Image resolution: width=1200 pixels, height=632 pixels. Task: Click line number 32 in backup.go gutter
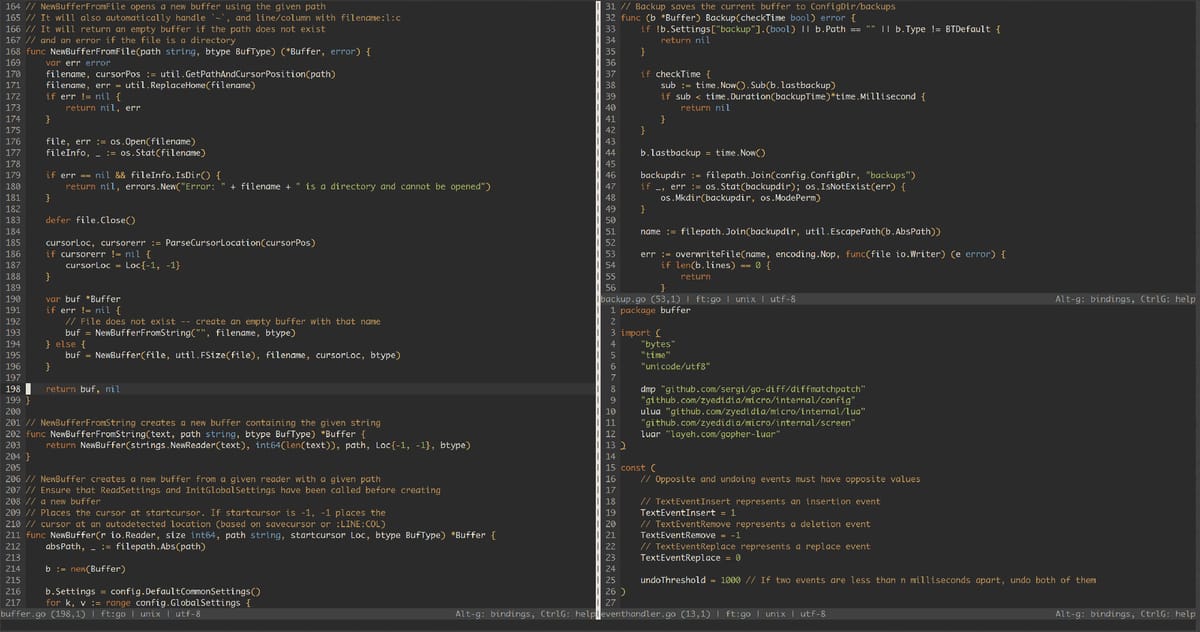tap(610, 18)
